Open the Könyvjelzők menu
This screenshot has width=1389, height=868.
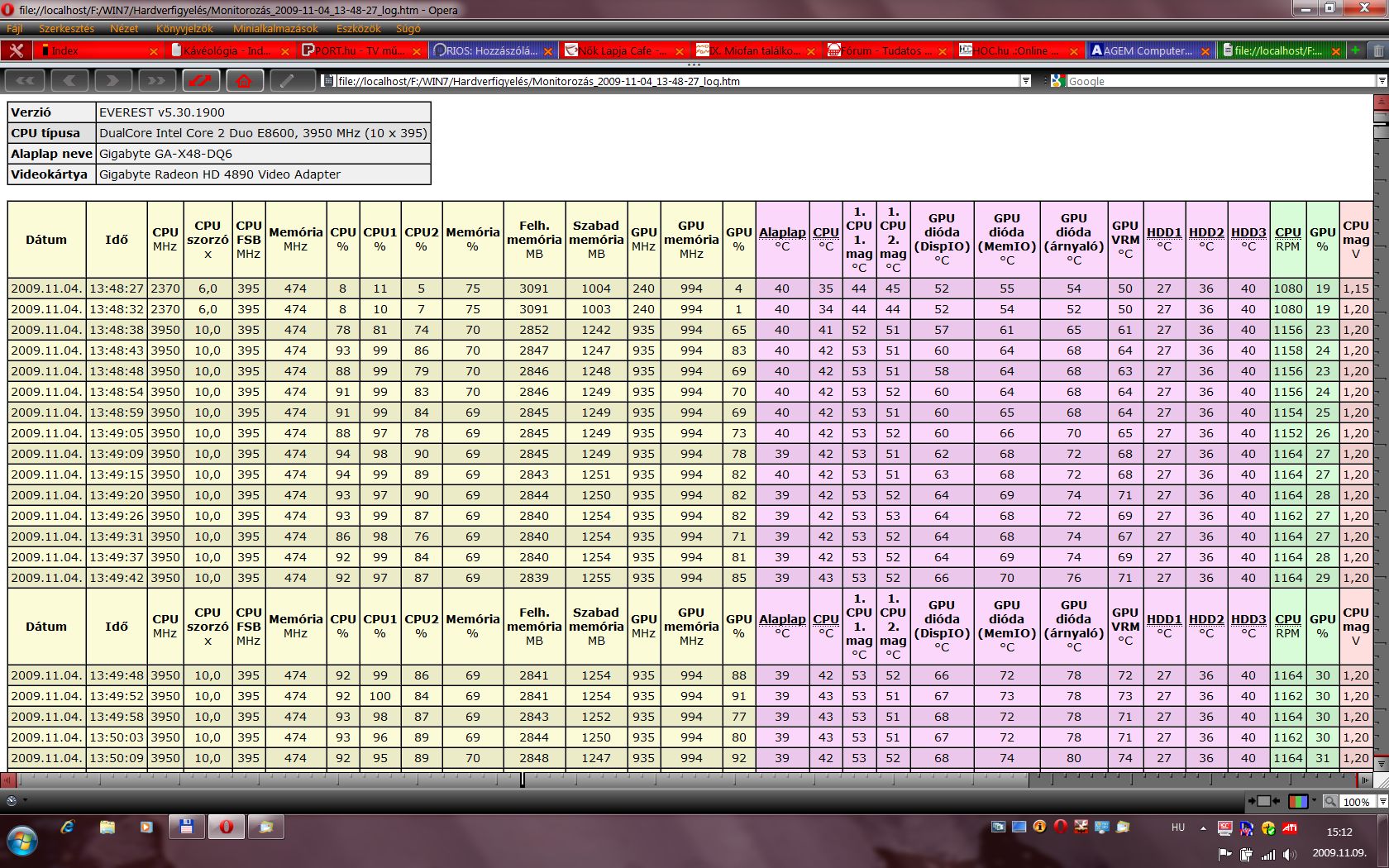[184, 28]
